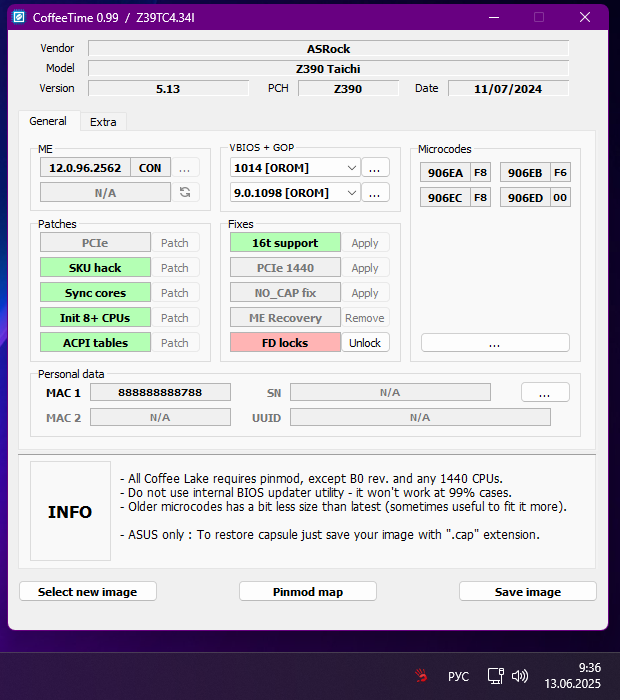Click the Date field 11/07/2024
Screen dimensions: 620x700
(x=508, y=88)
